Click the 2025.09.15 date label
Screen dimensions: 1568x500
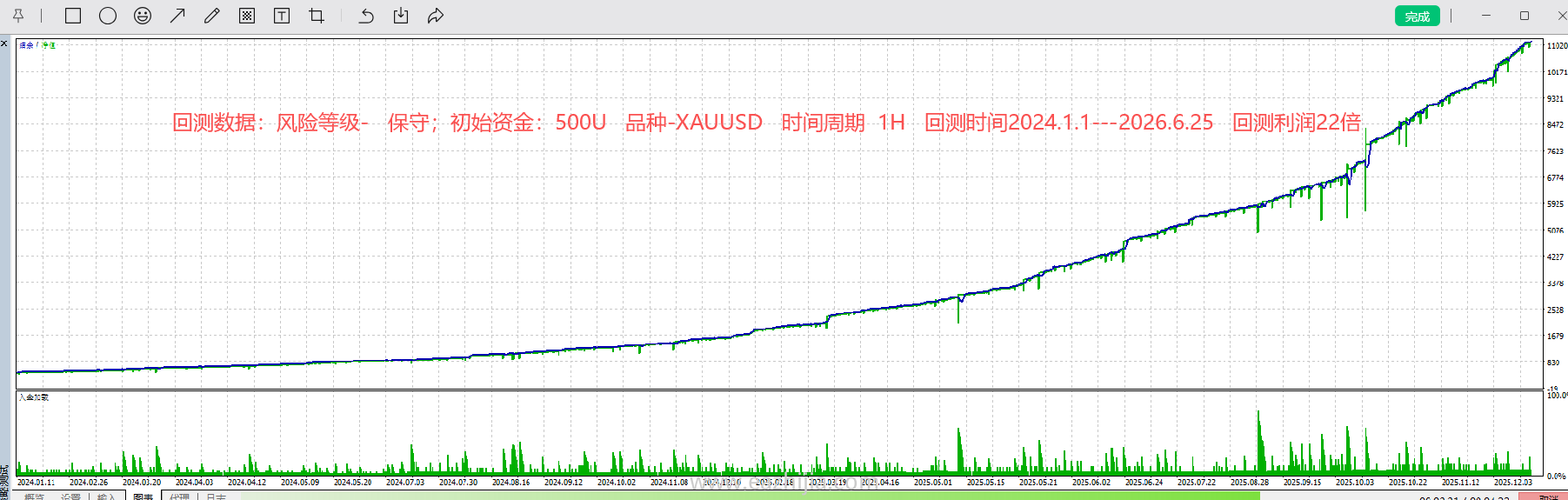tap(1303, 482)
